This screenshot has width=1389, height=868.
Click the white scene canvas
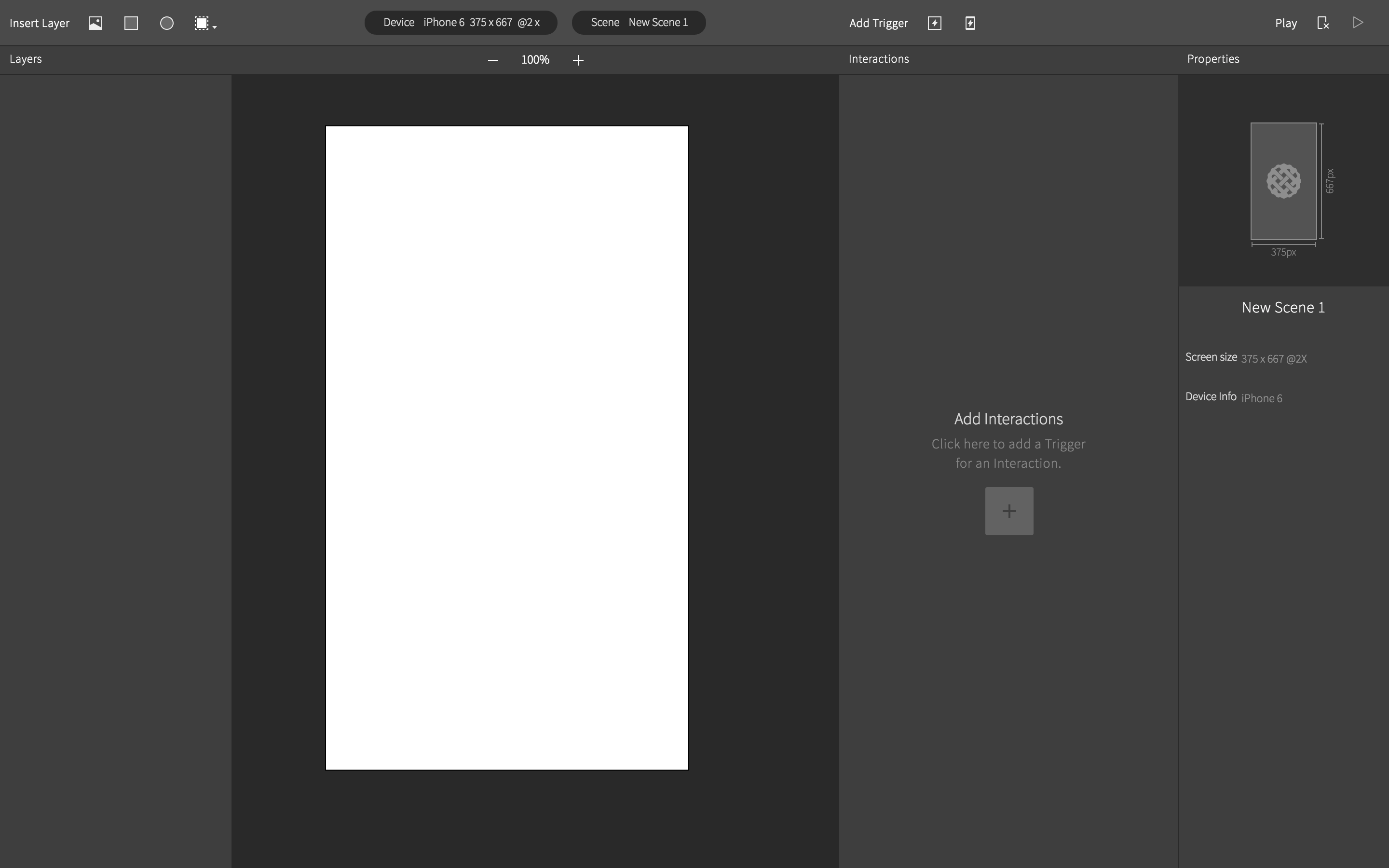(506, 448)
